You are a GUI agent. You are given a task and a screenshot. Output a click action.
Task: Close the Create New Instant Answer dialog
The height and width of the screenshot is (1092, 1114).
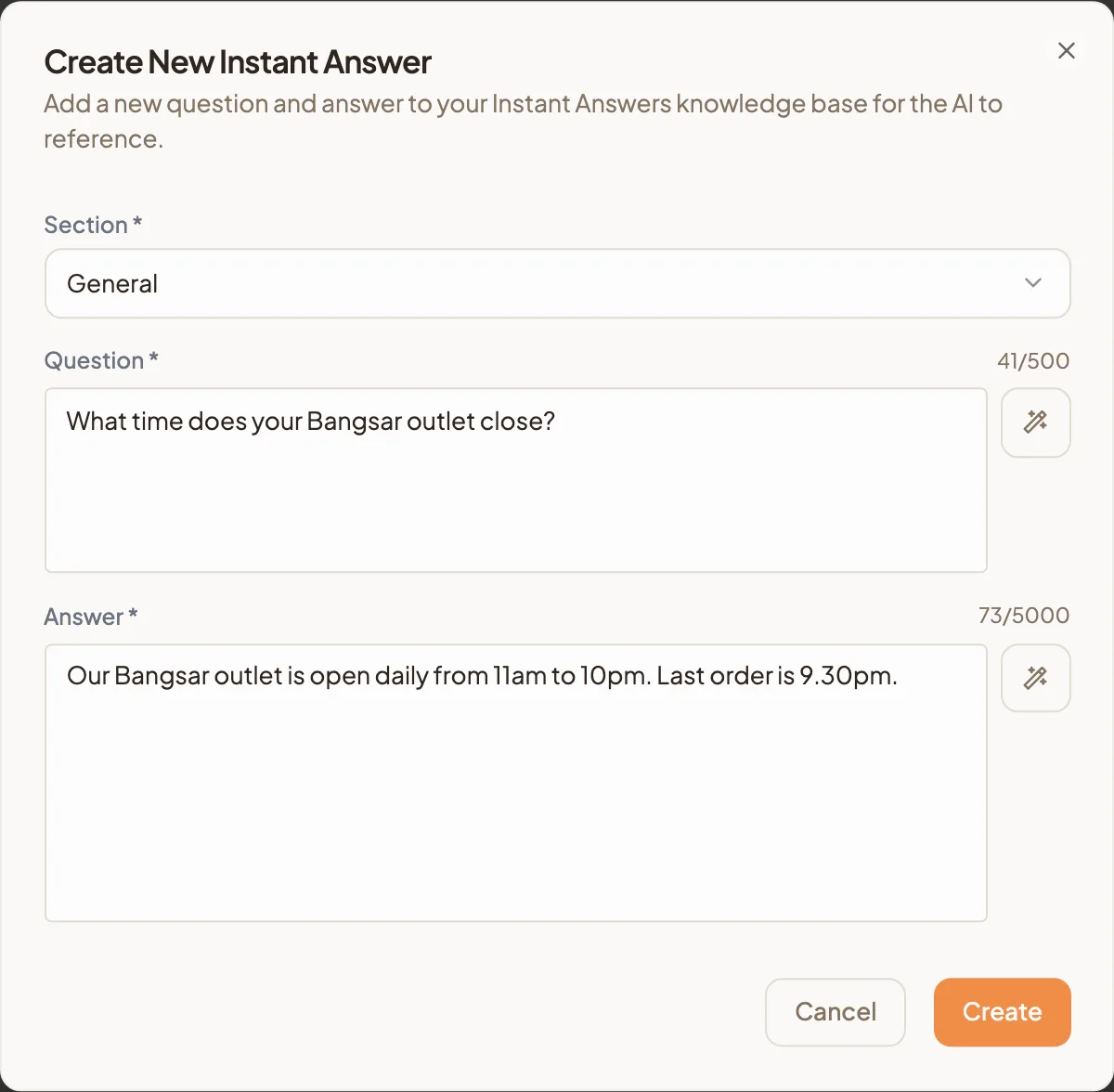point(1067,51)
